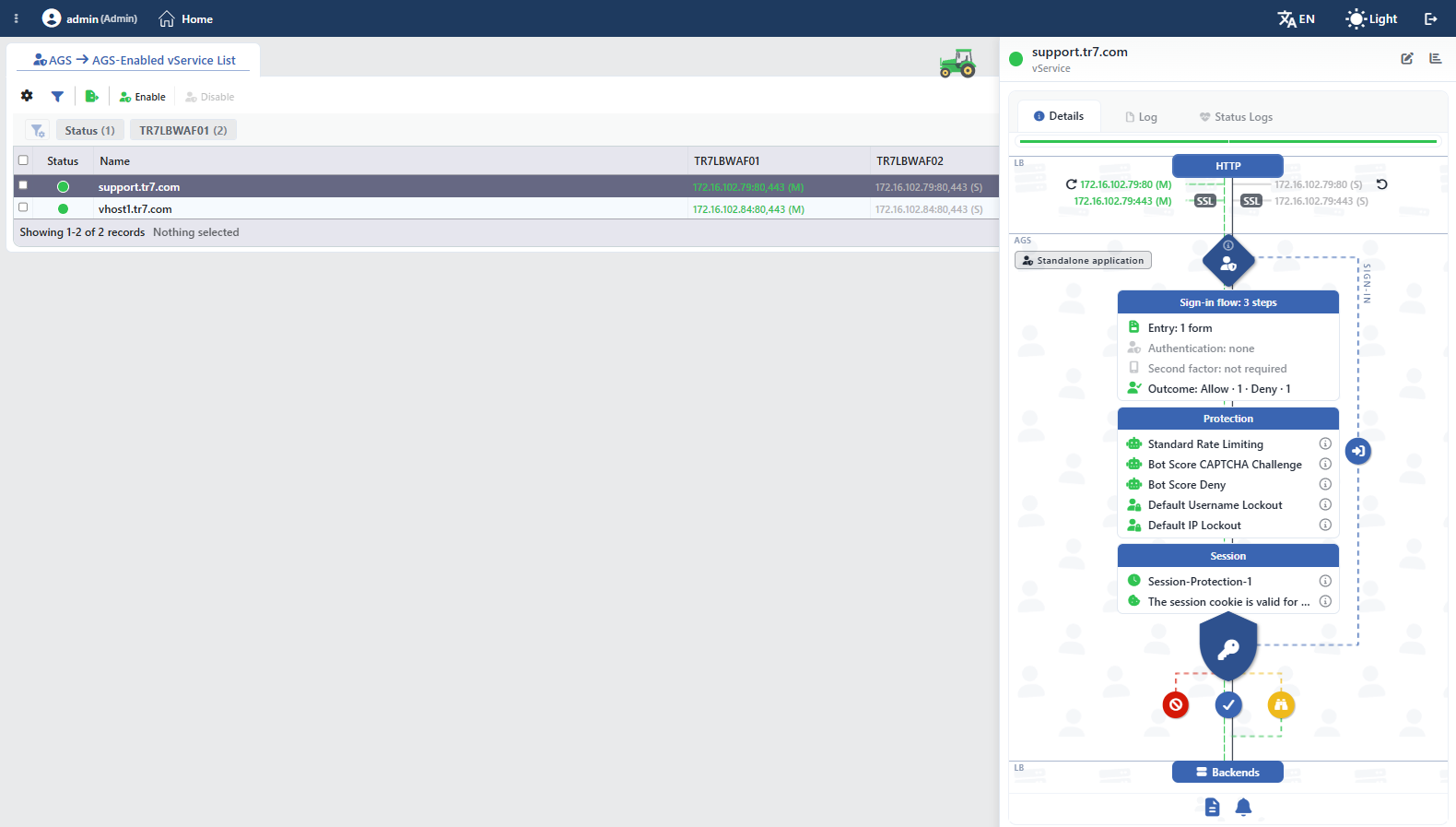Check the vhost1.tr7.com row checkbox
The width and height of the screenshot is (1456, 827).
point(24,207)
